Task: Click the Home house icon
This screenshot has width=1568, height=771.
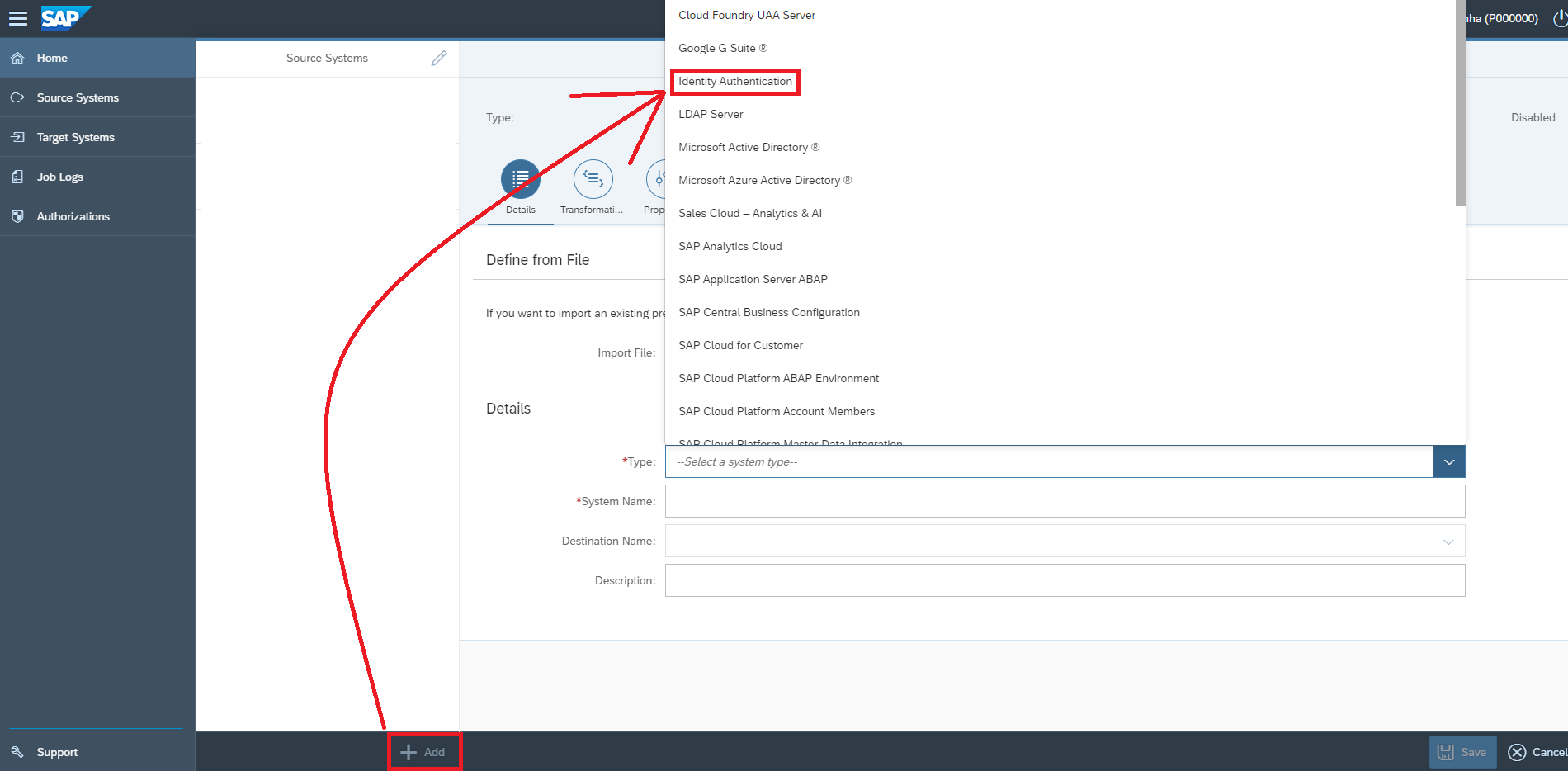Action: (x=17, y=58)
